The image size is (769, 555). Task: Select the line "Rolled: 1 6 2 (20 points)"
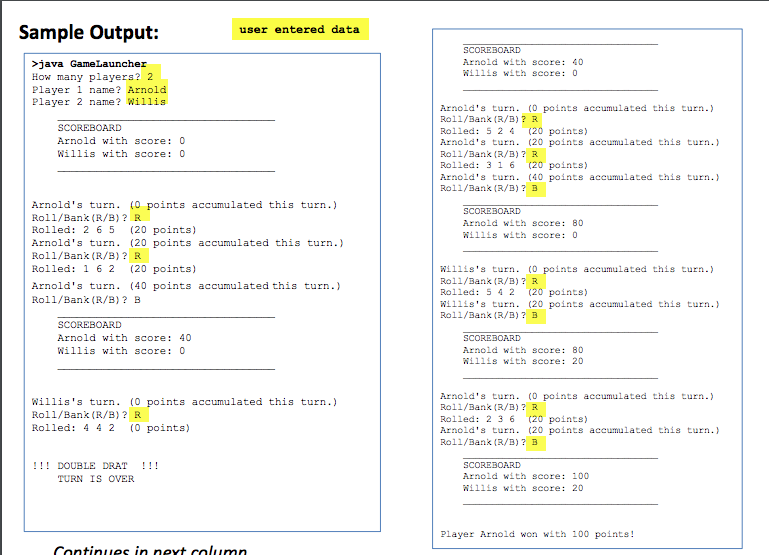click(x=114, y=269)
